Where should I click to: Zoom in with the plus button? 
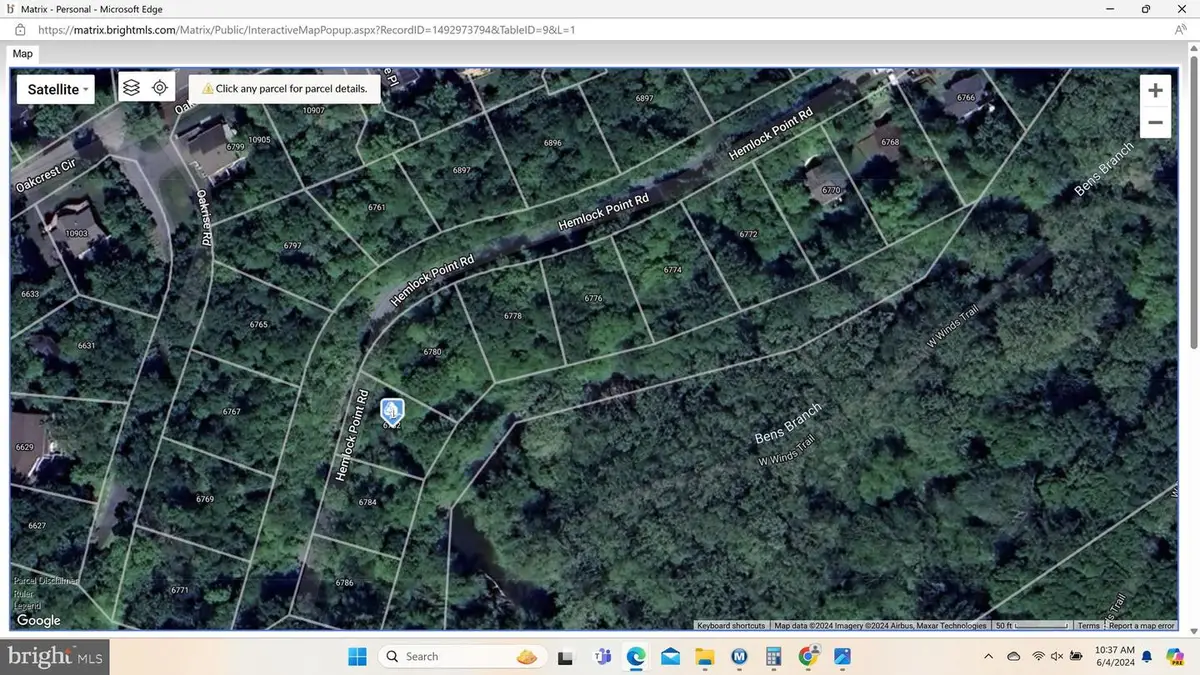tap(1155, 91)
